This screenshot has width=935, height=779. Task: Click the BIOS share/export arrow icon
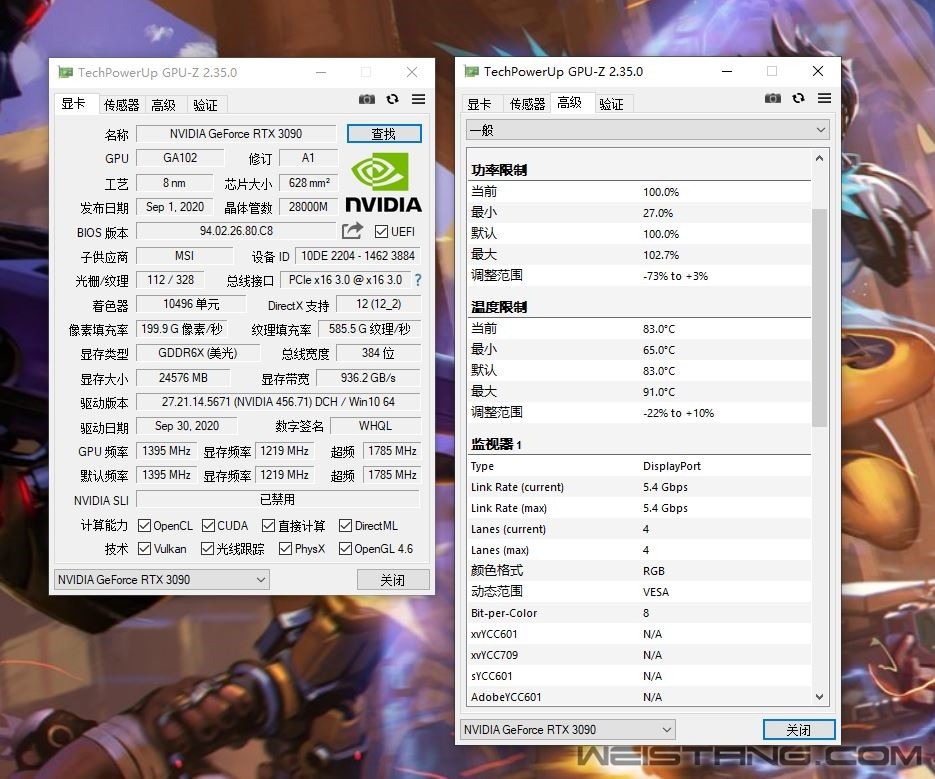pos(352,231)
